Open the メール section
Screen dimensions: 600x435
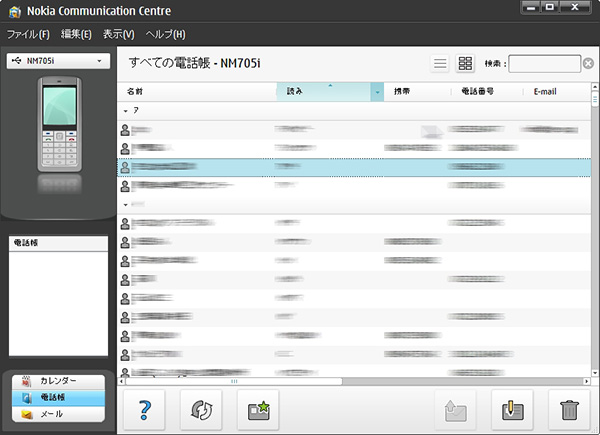tap(58, 414)
